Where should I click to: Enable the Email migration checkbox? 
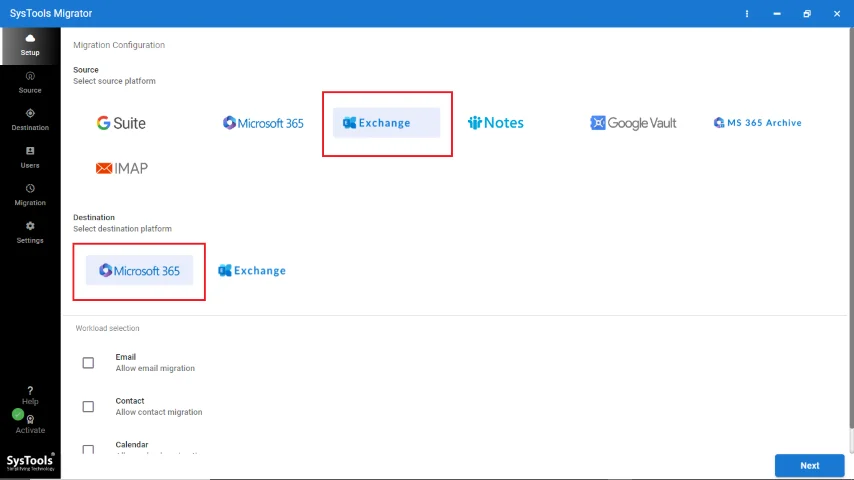[88, 363]
